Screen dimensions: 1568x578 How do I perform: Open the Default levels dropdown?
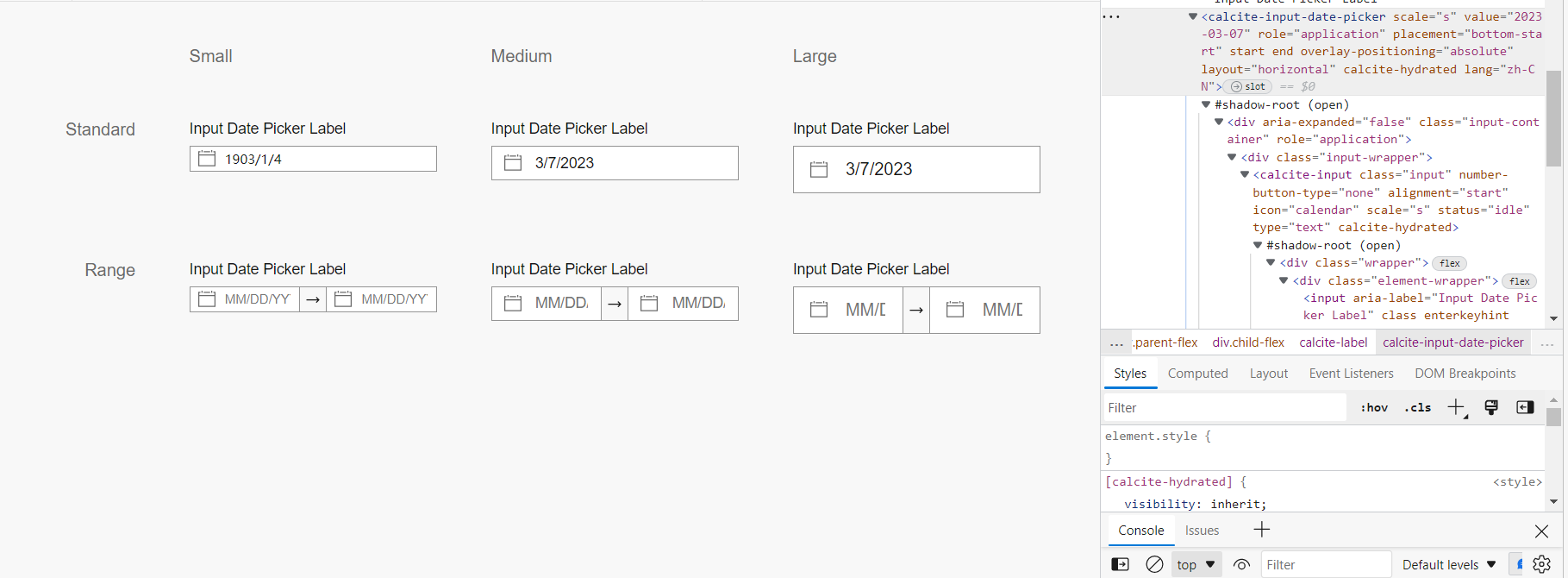pyautogui.click(x=1447, y=564)
